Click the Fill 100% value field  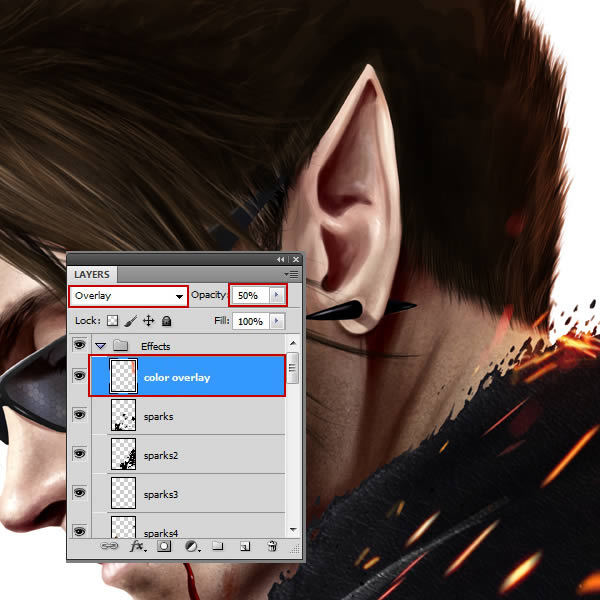tap(251, 321)
